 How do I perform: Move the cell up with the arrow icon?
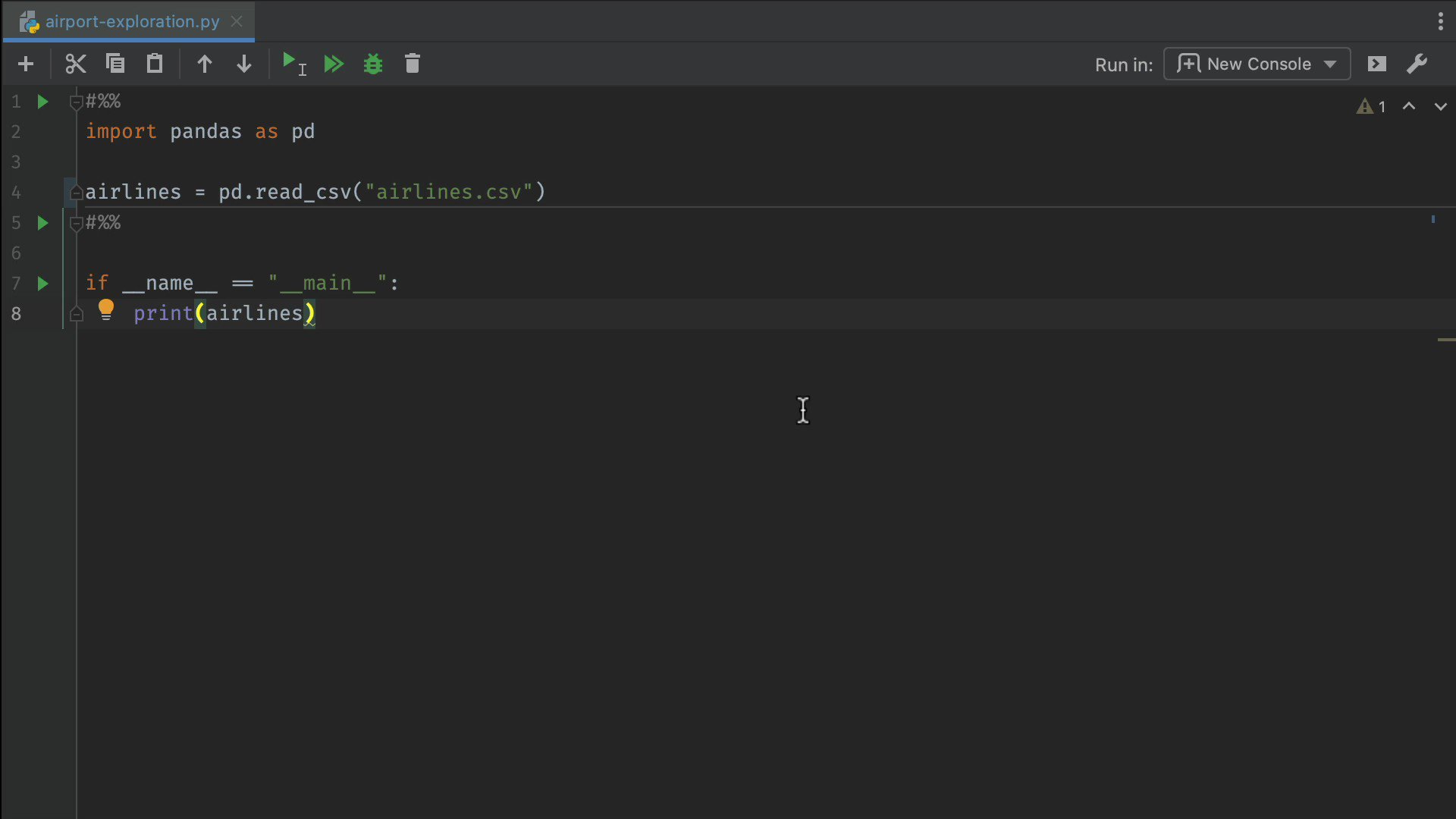(x=204, y=64)
